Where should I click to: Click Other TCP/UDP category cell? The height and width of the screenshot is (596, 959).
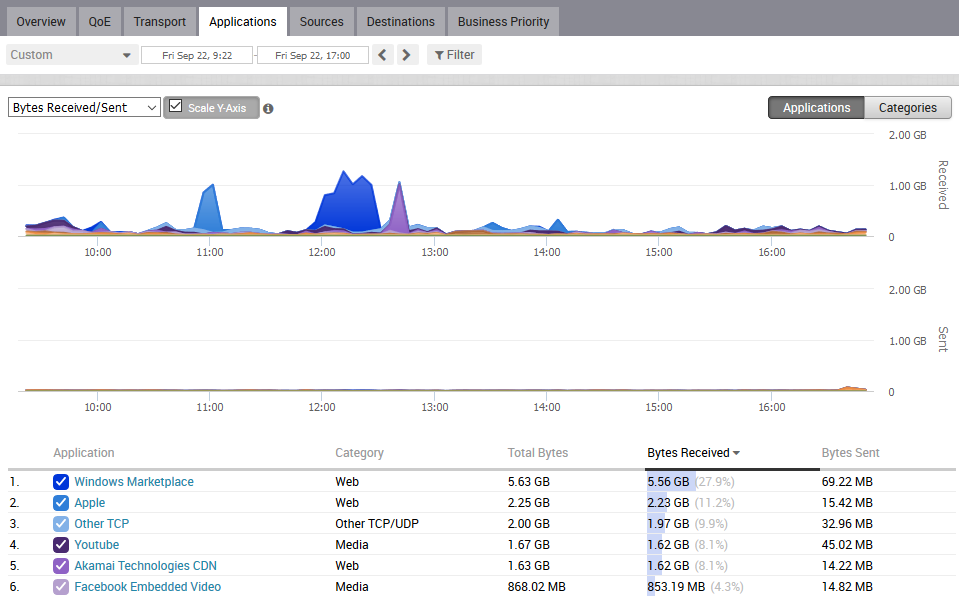click(377, 524)
